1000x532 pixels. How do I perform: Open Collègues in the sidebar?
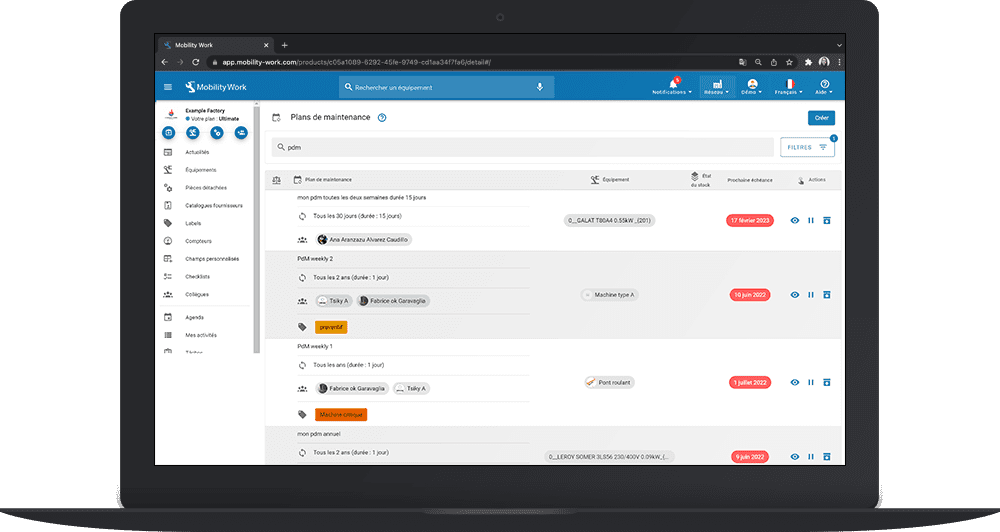[197, 295]
